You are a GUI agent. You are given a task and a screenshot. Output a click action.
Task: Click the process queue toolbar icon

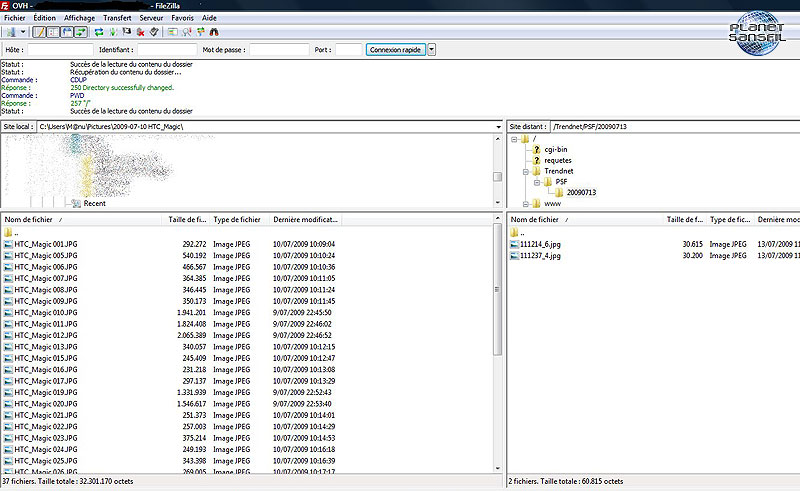[113, 32]
